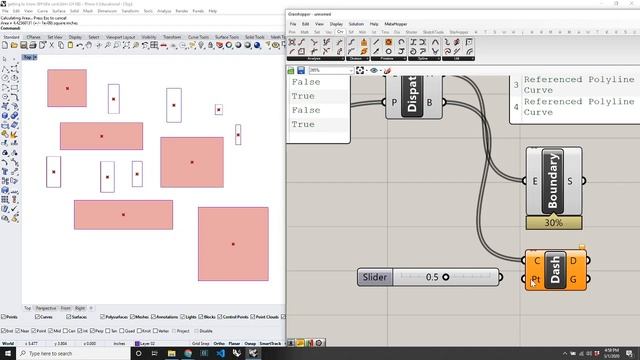Click the Grasshopper sketch brush icon
Screen dimensions: 640x360
(x=387, y=71)
